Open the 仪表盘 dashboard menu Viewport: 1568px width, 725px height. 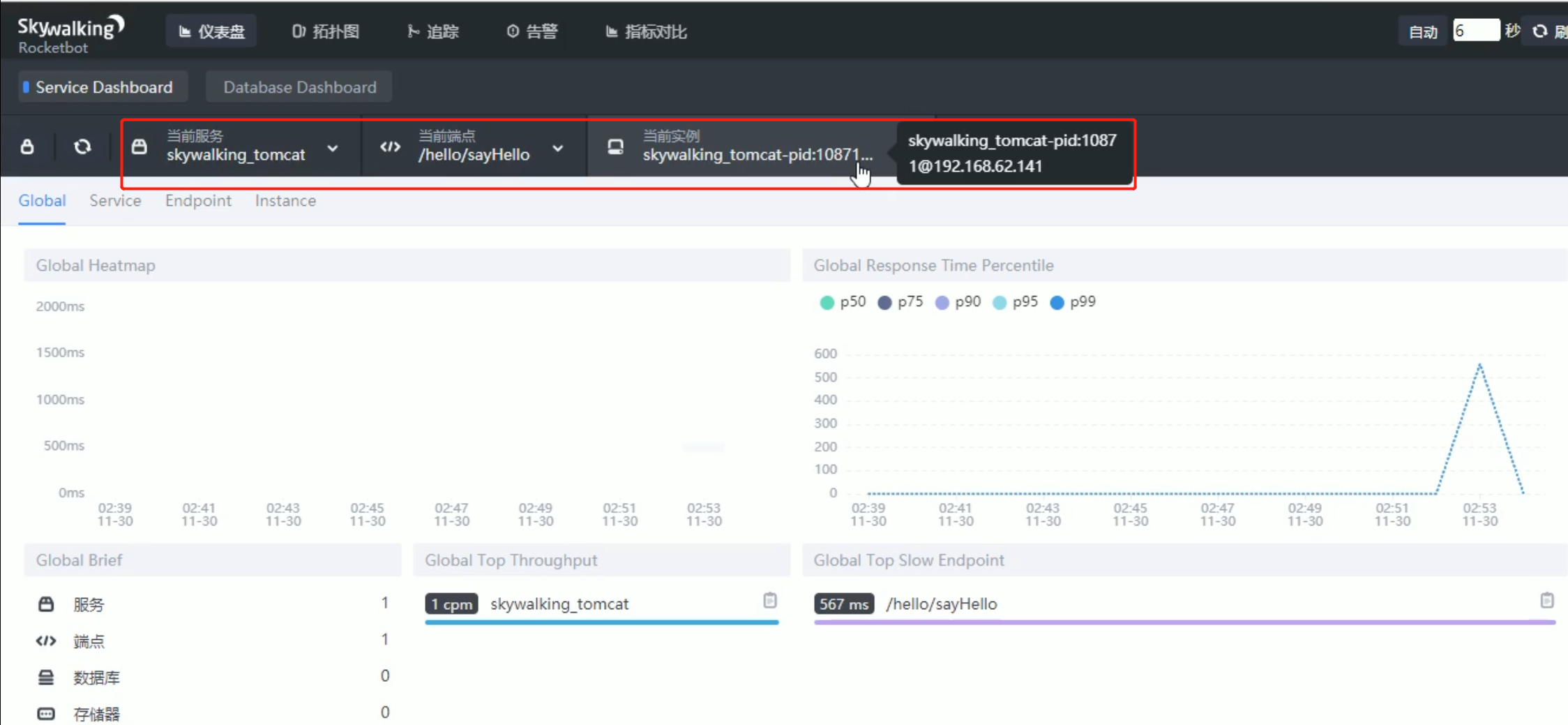pos(211,31)
